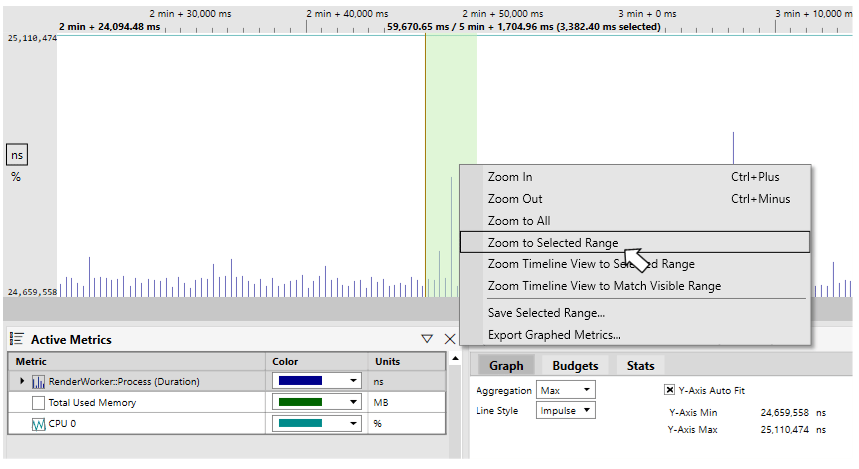This screenshot has width=859, height=469.
Task: Click the Active Metrics list icon
Action: click(16, 339)
